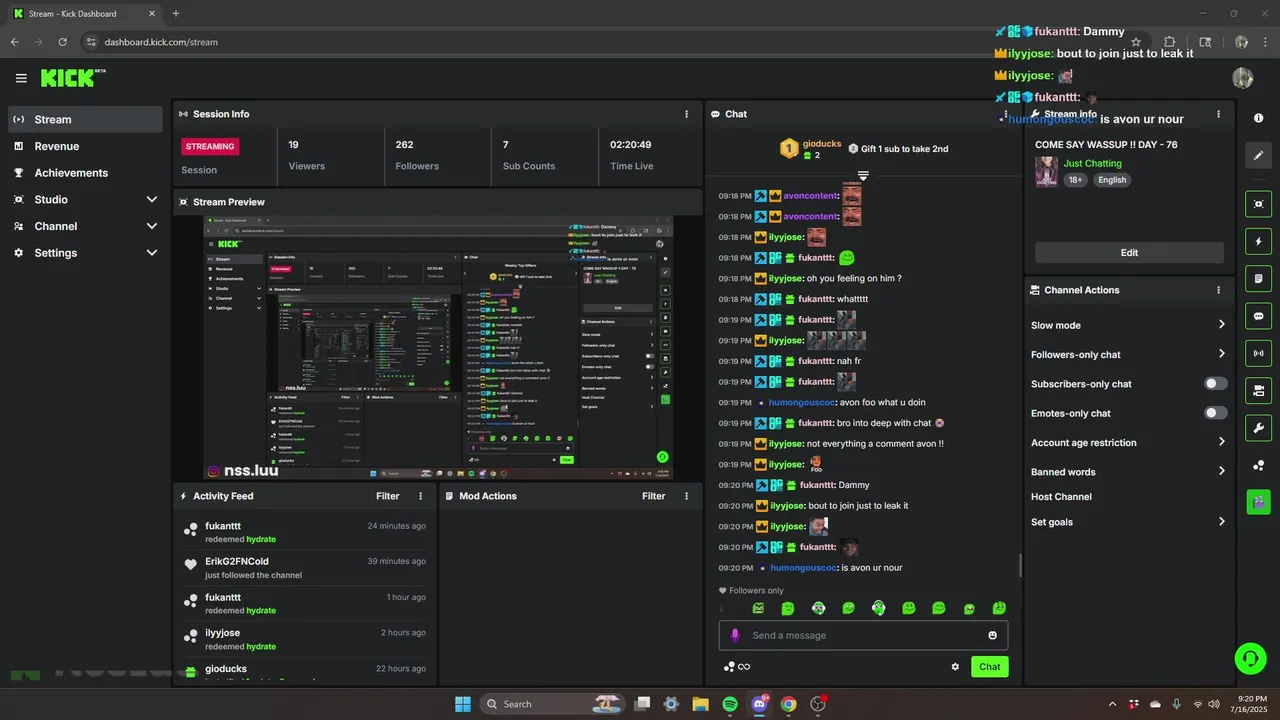Open Discord from the taskbar
Screen dimensions: 1280x720
coord(759,704)
